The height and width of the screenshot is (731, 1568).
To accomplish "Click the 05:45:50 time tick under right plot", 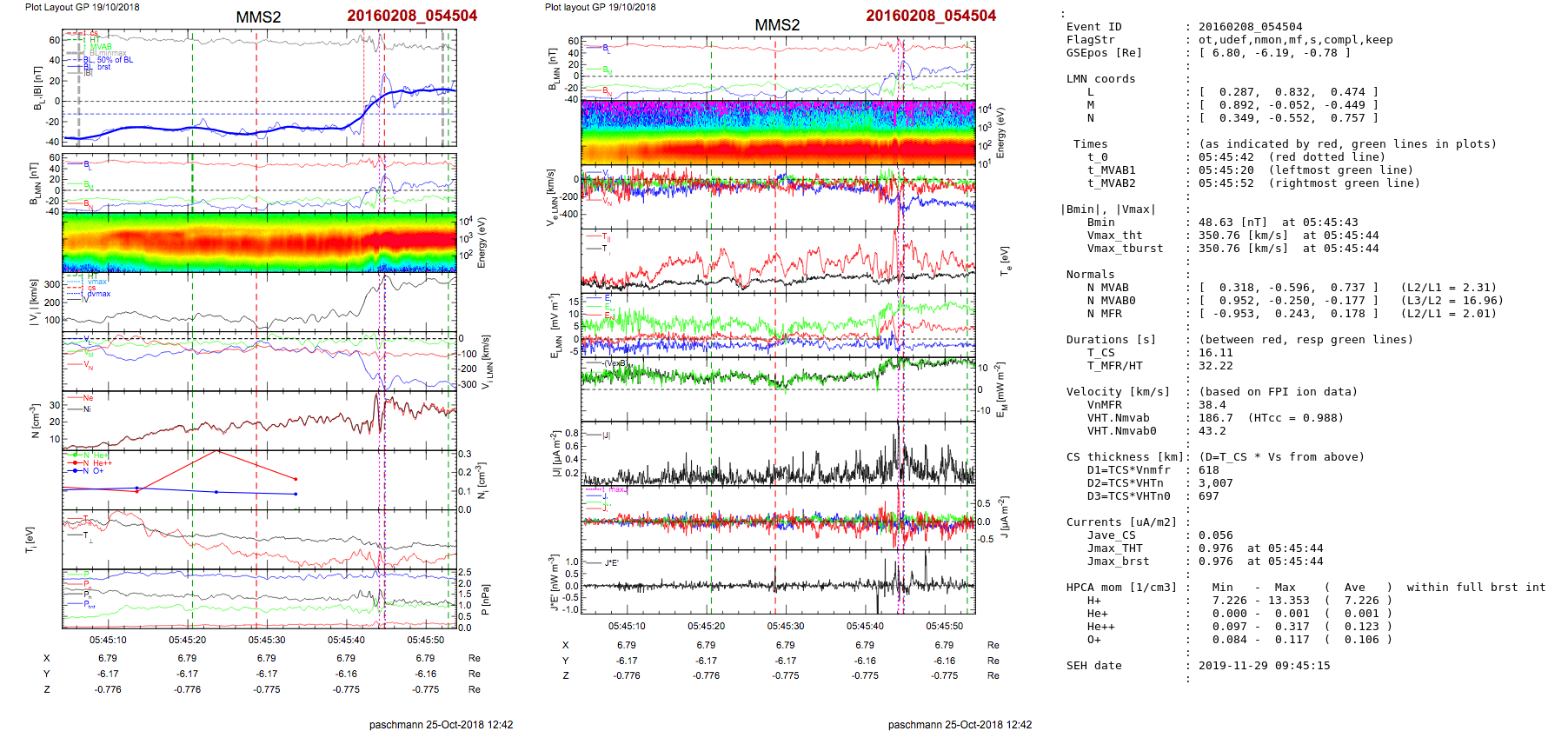I will click(944, 626).
